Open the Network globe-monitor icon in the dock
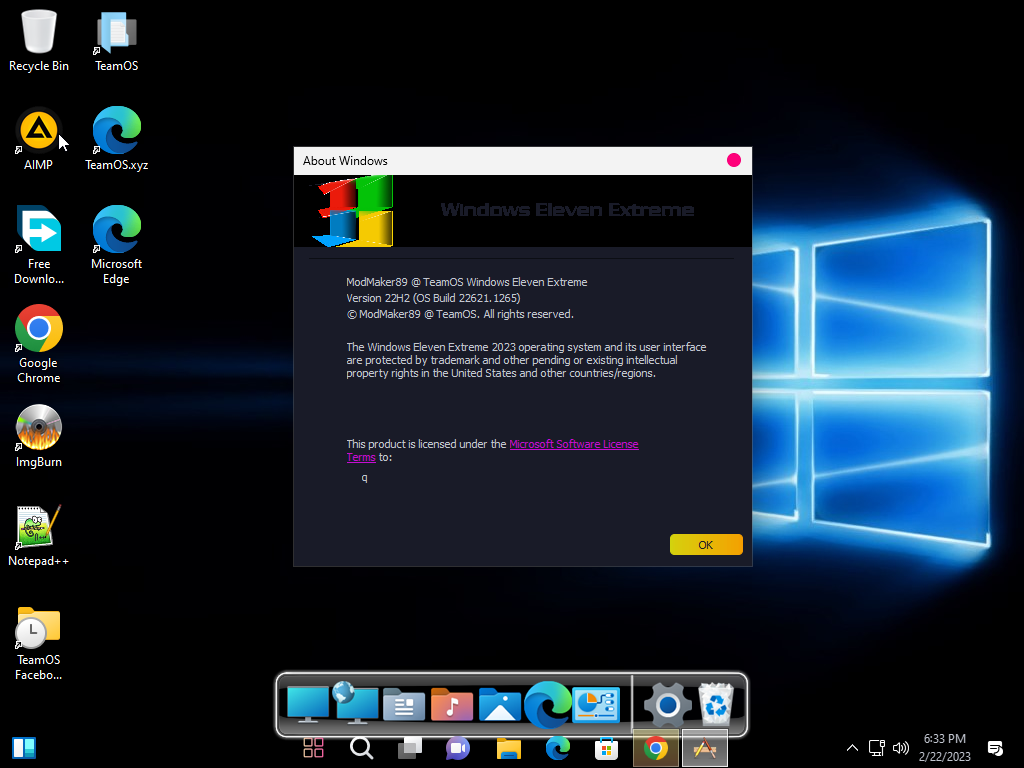1024x768 pixels. click(x=355, y=703)
